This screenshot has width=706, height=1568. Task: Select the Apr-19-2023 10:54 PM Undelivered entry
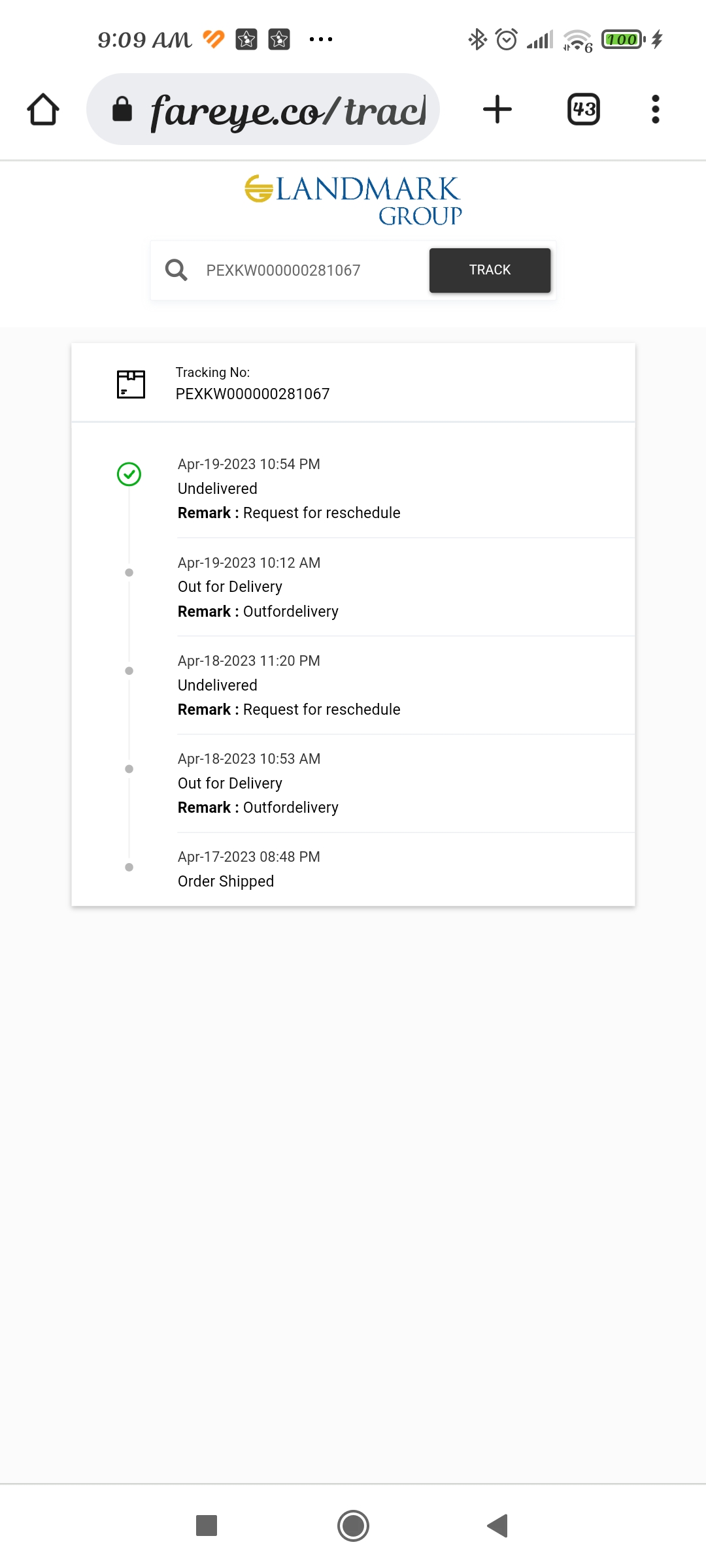tap(288, 489)
